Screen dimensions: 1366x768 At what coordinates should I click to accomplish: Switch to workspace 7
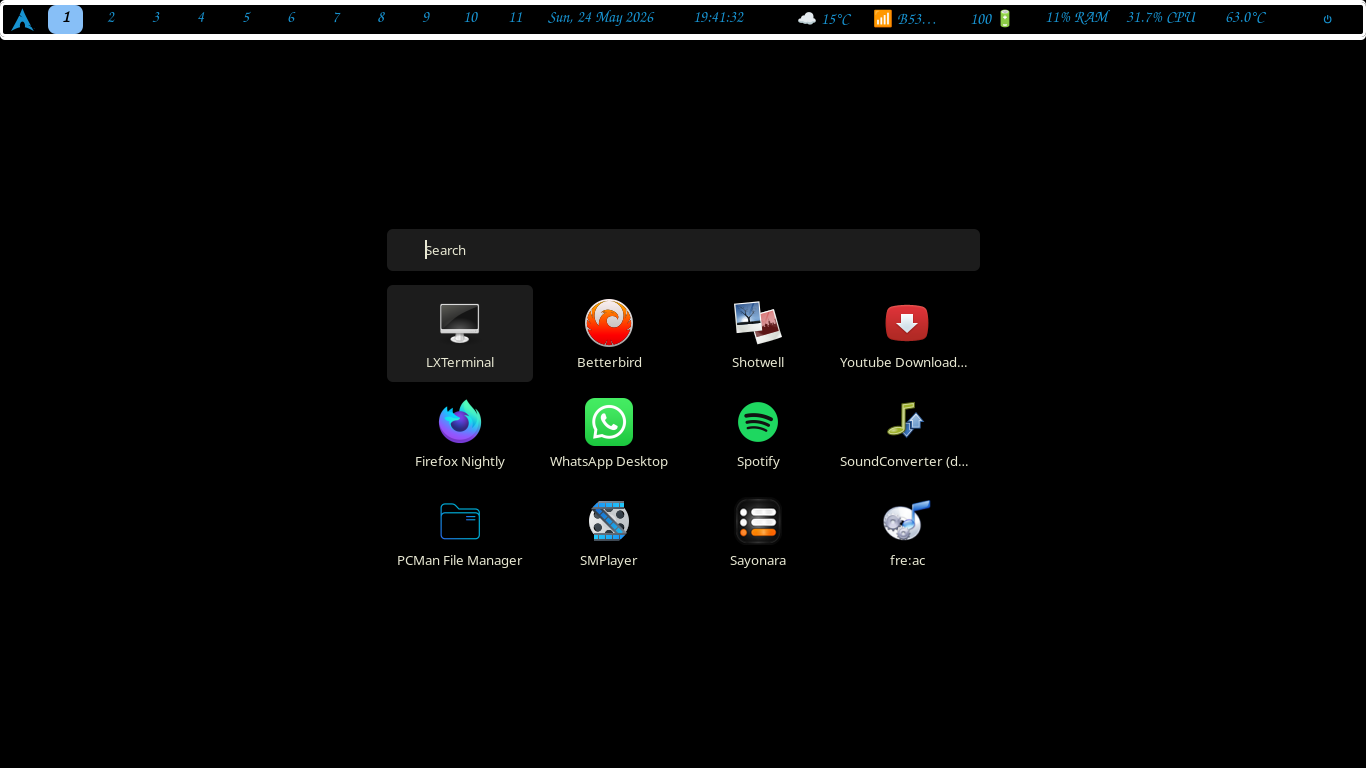pos(336,18)
